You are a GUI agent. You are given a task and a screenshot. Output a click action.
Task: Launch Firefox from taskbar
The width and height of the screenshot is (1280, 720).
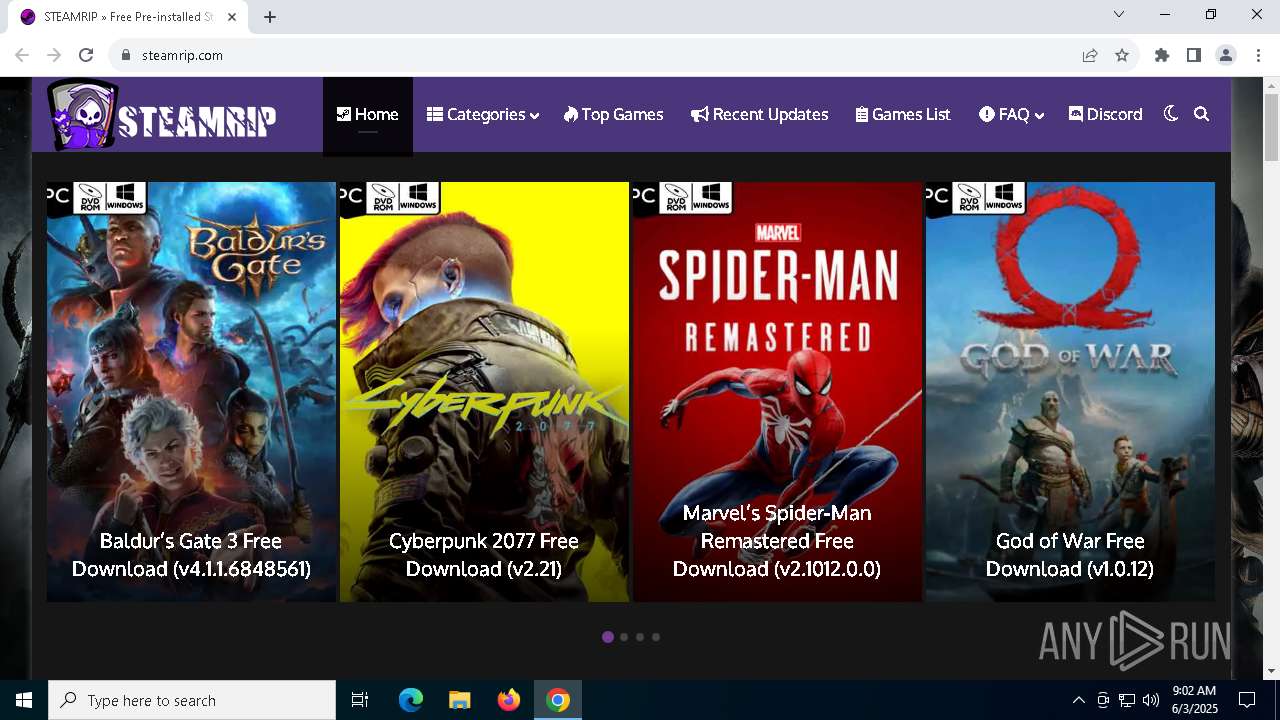(509, 700)
